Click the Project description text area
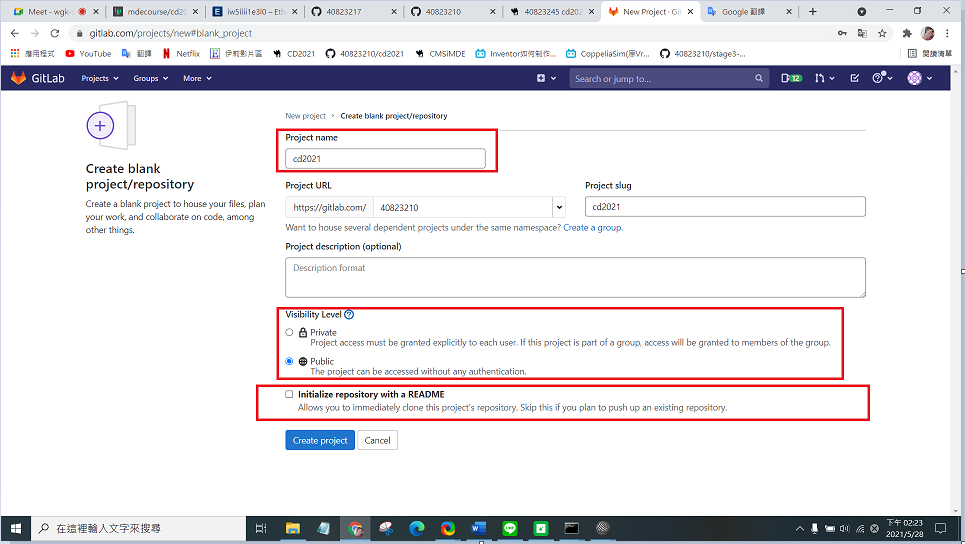This screenshot has width=965, height=544. coord(575,277)
